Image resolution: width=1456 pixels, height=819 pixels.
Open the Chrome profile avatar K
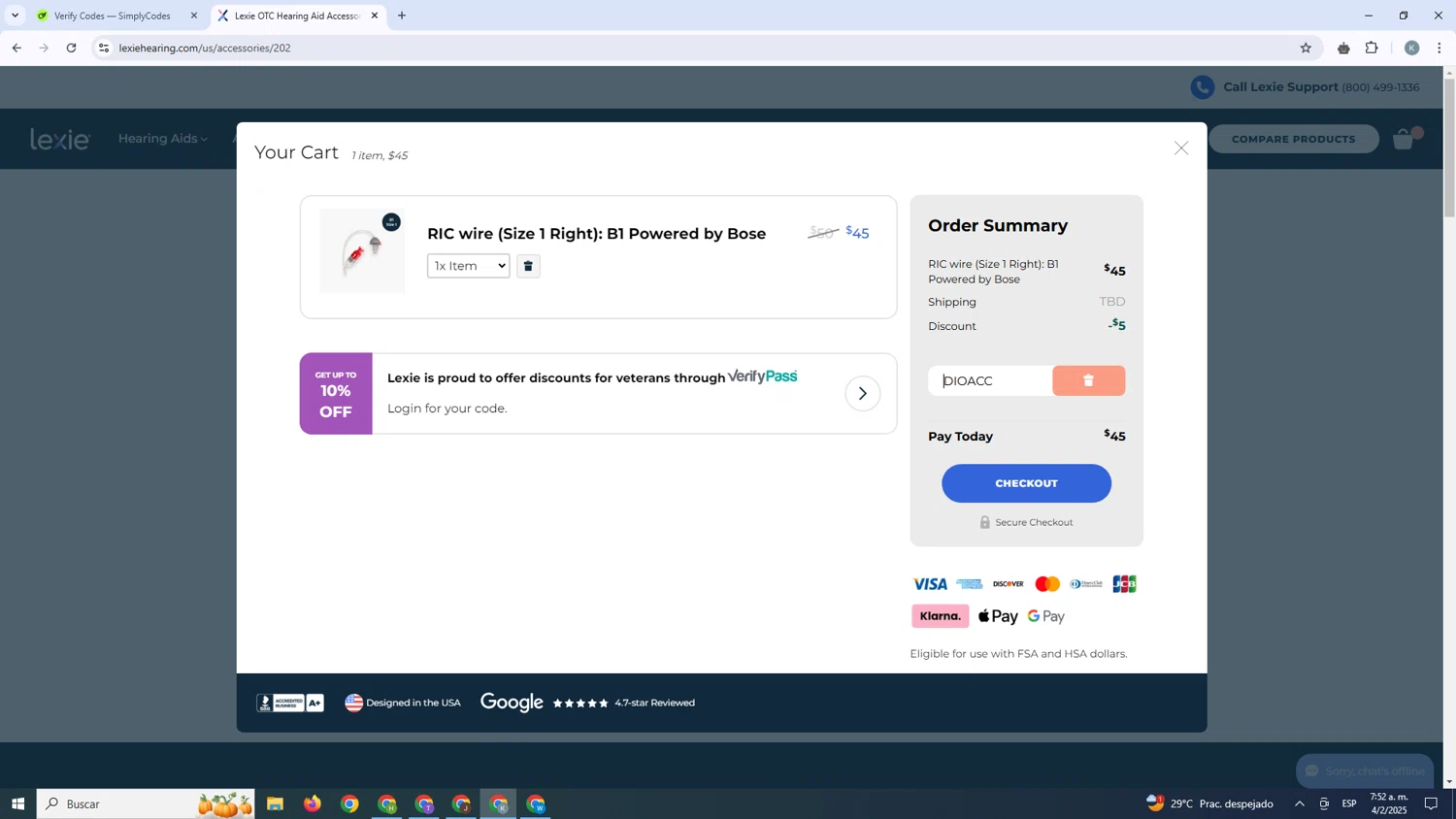1411,48
